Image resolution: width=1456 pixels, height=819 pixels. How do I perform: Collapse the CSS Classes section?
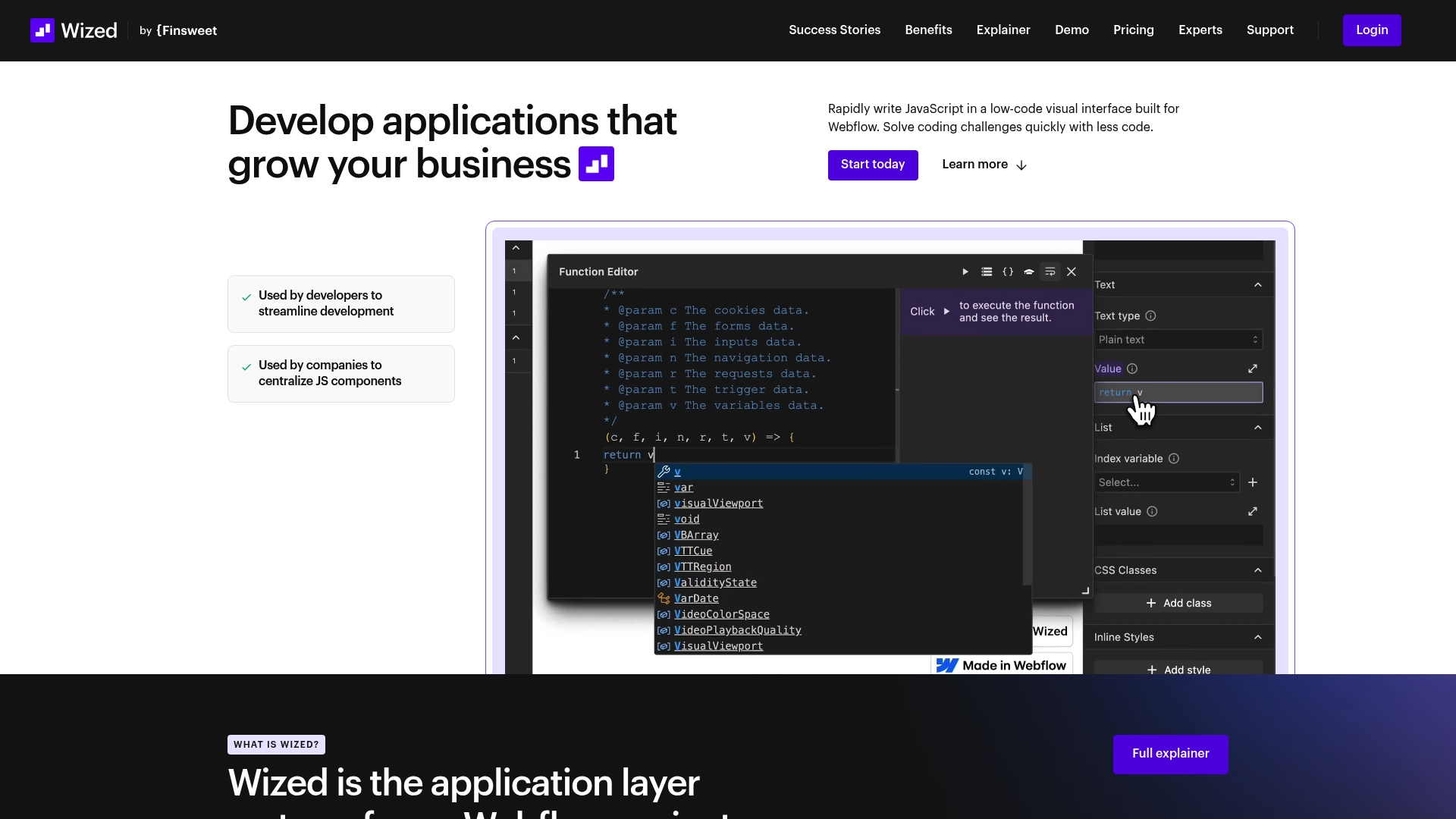1258,570
